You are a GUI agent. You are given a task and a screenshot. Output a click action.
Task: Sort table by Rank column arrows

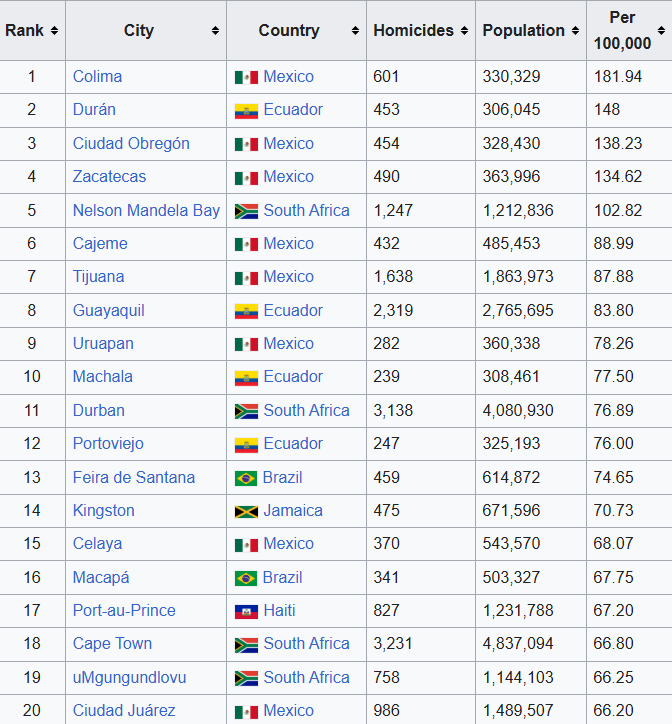[x=54, y=30]
